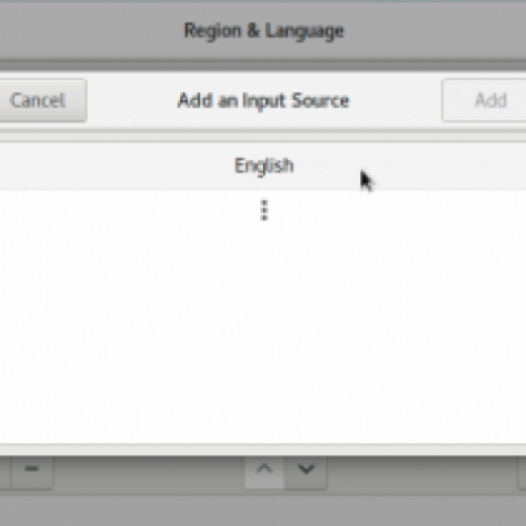The image size is (526, 526).
Task: Click the Region & Language window title
Action: (264, 31)
